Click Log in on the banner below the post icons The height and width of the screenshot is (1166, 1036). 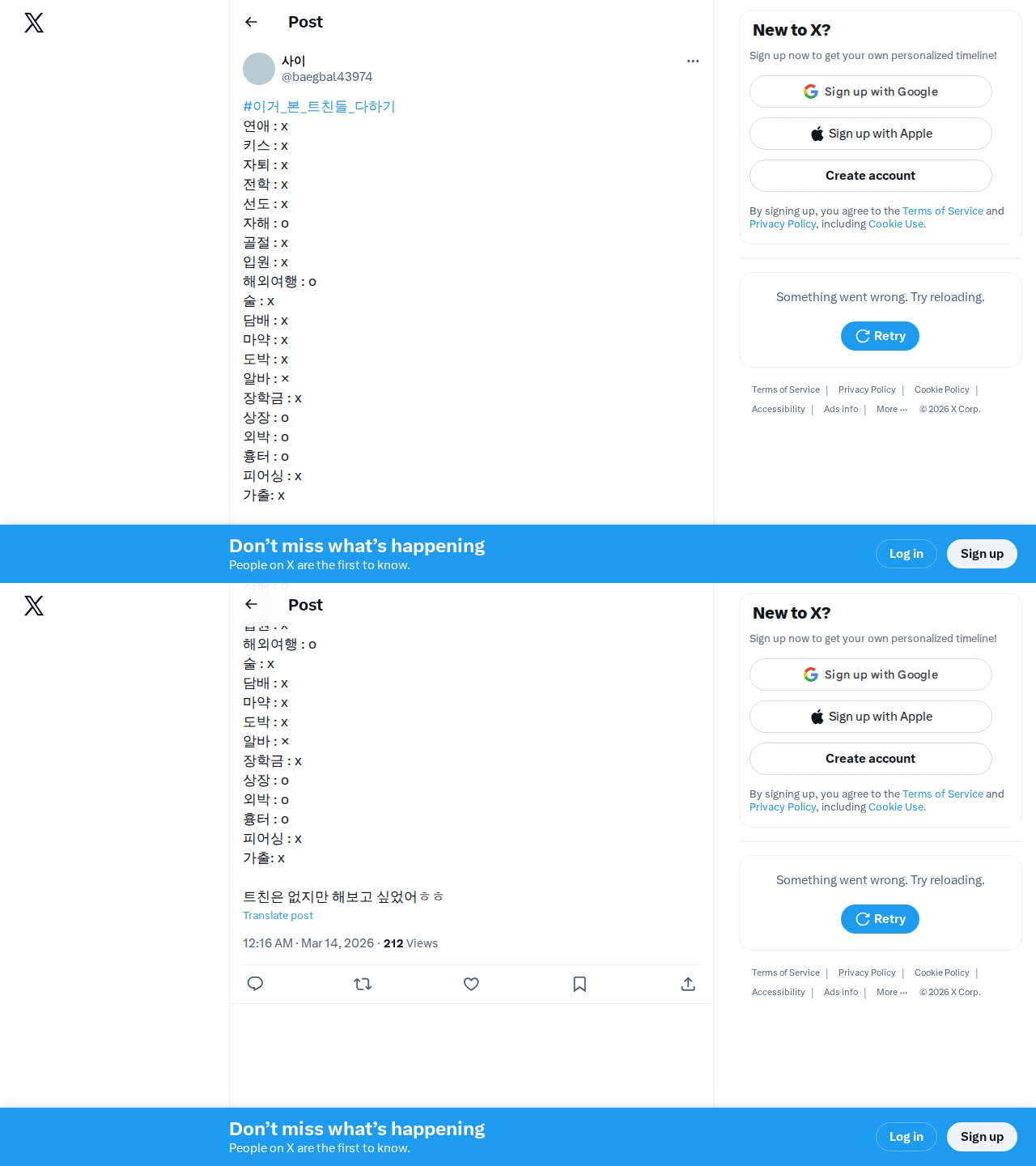pos(906,1137)
